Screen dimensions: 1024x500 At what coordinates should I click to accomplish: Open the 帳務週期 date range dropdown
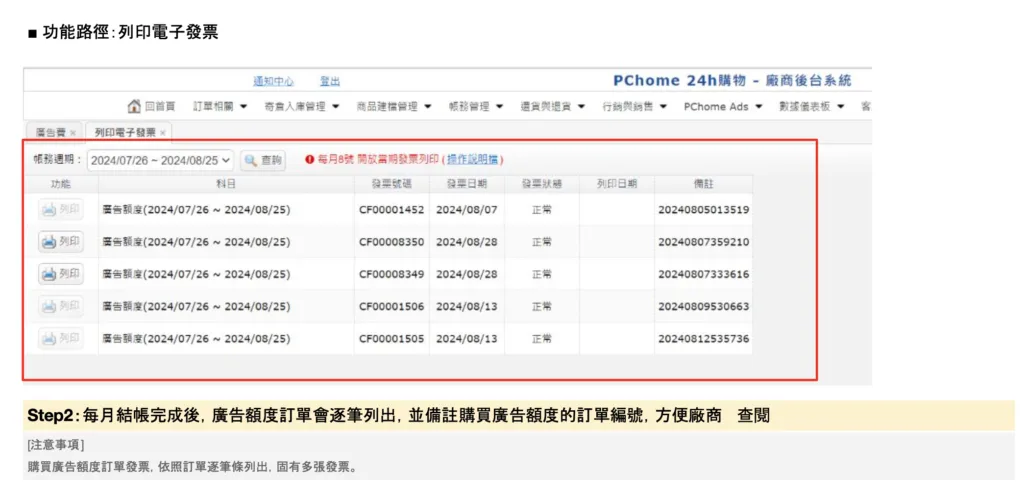coord(160,160)
